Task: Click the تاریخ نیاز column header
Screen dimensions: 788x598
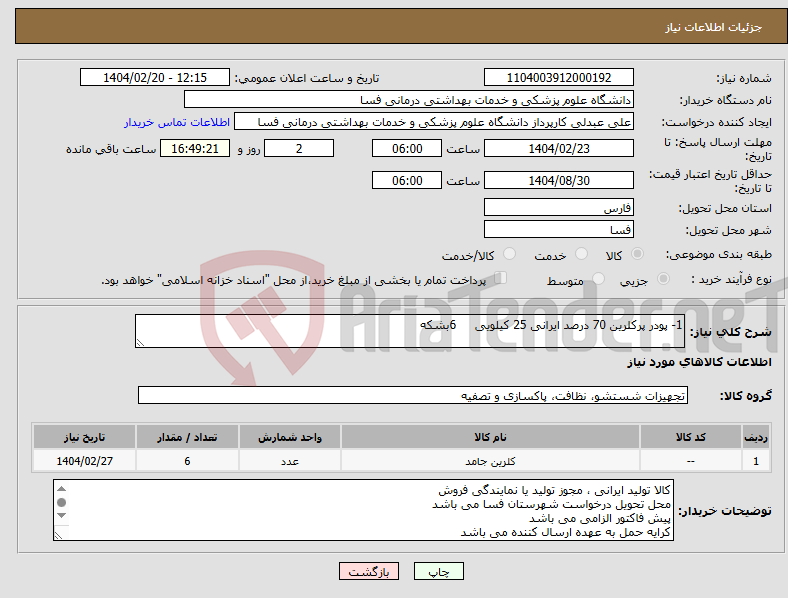Action: 84,437
